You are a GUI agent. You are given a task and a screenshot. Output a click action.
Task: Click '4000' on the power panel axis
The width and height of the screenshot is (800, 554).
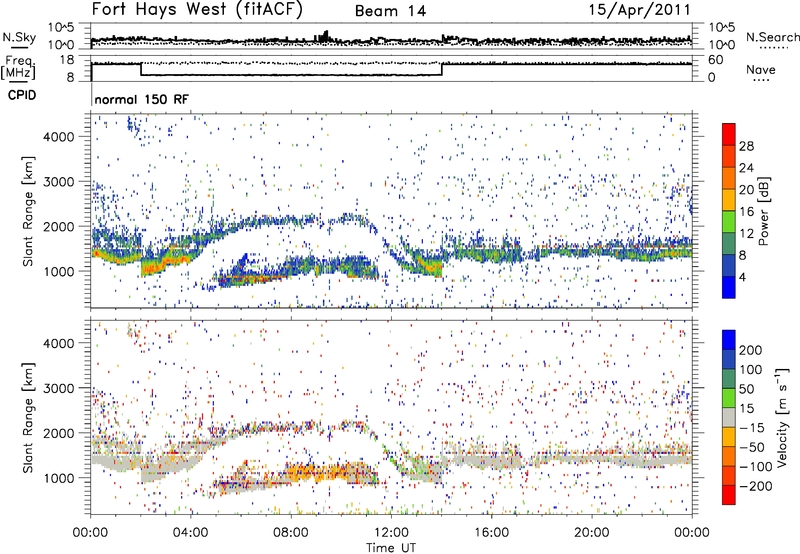(x=59, y=137)
